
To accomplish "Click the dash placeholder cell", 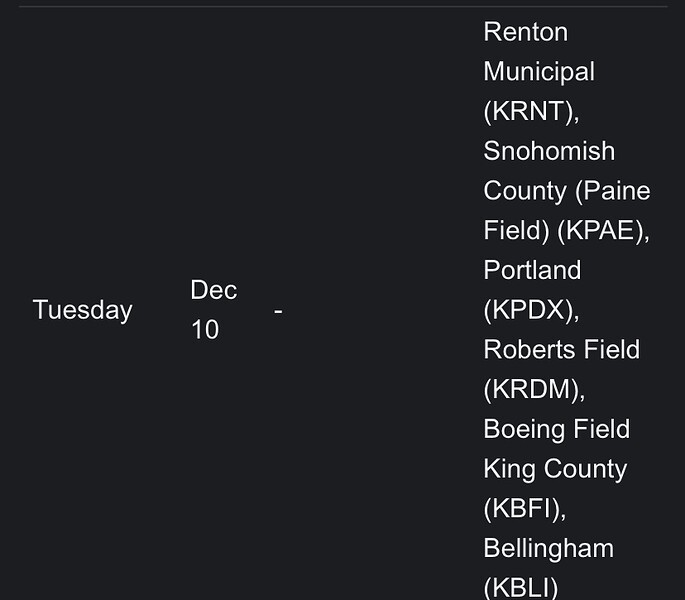I will (278, 311).
